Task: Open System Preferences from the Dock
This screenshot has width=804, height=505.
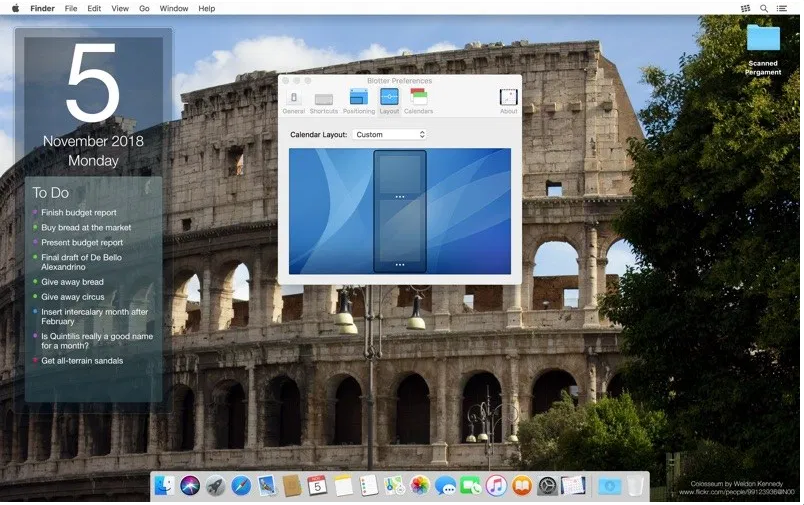Action: [547, 486]
